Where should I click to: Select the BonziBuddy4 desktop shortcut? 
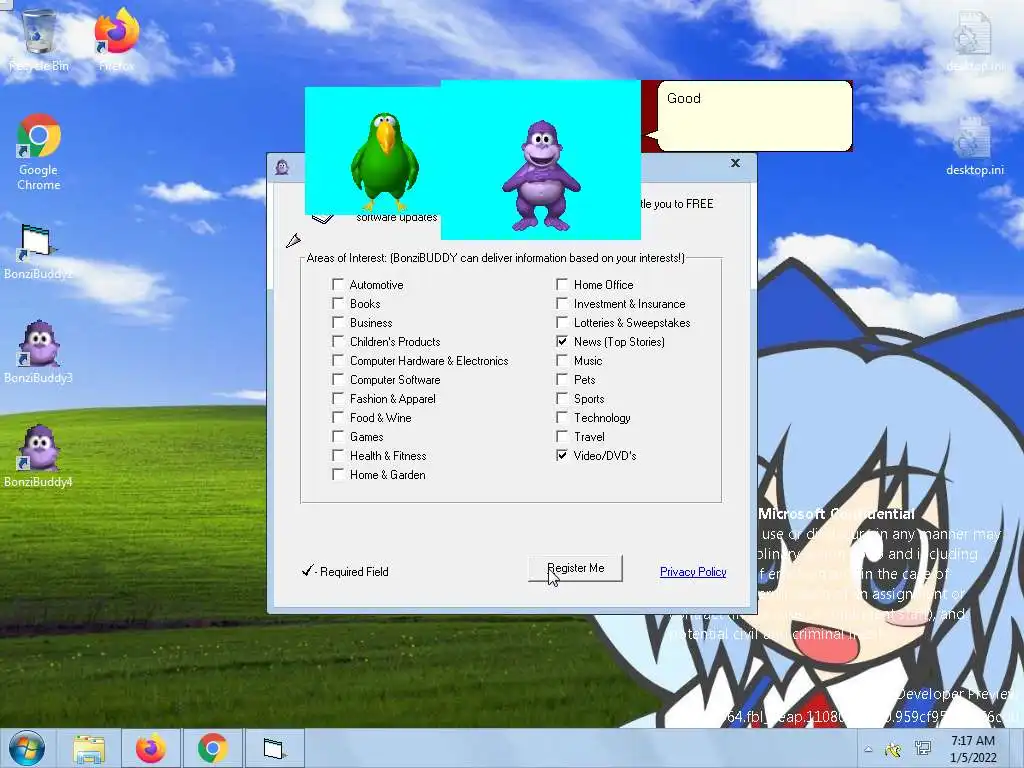click(38, 456)
